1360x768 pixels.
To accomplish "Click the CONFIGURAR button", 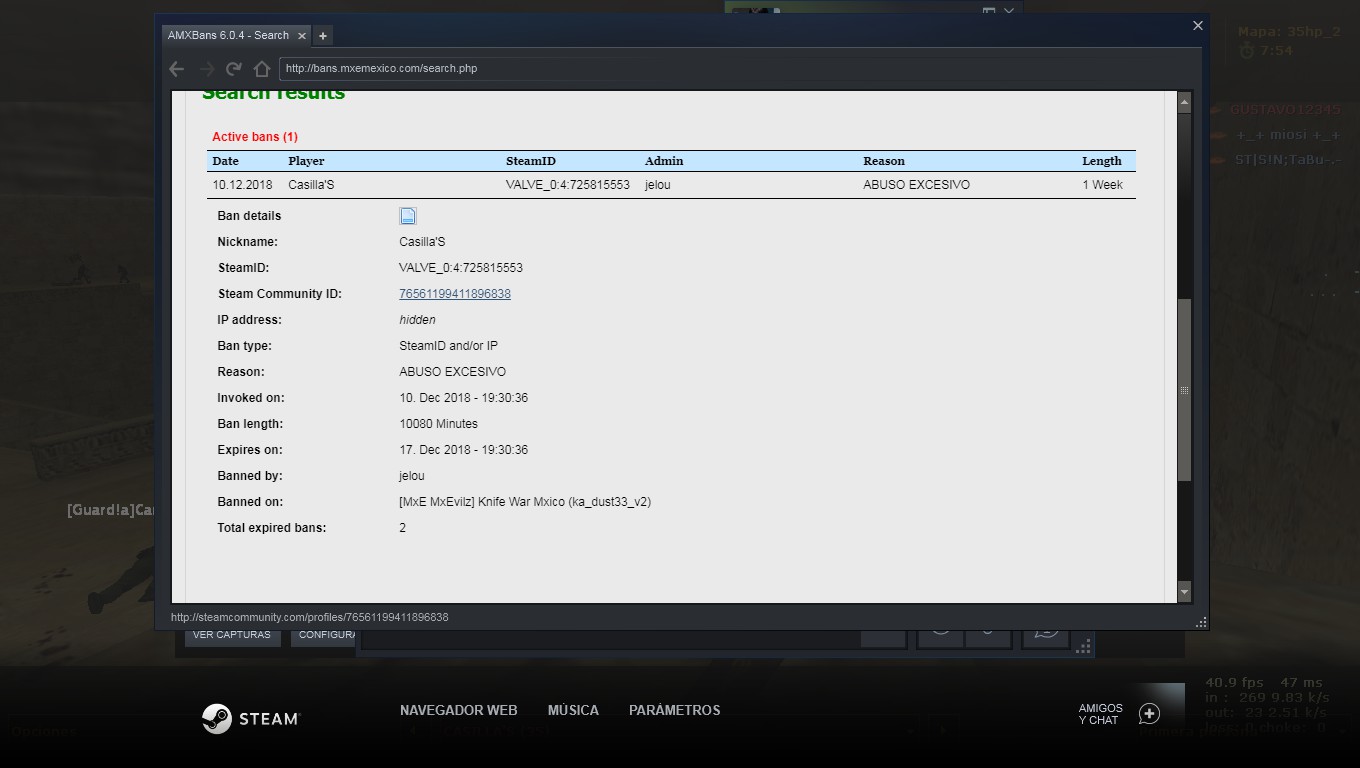I will [324, 635].
